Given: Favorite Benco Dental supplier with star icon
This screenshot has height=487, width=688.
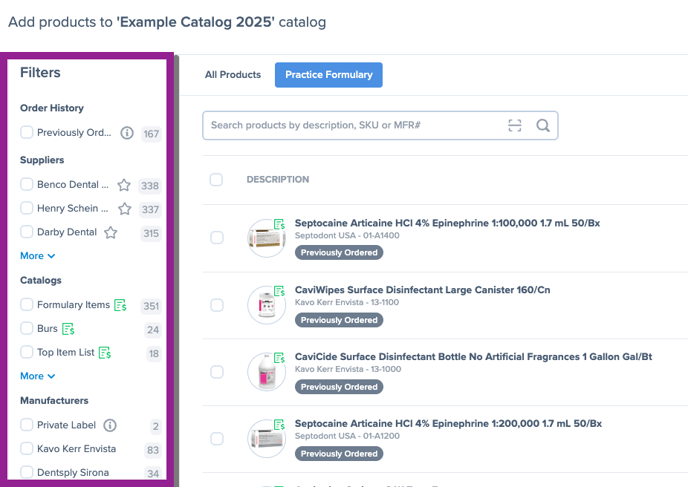Looking at the screenshot, I should point(124,185).
